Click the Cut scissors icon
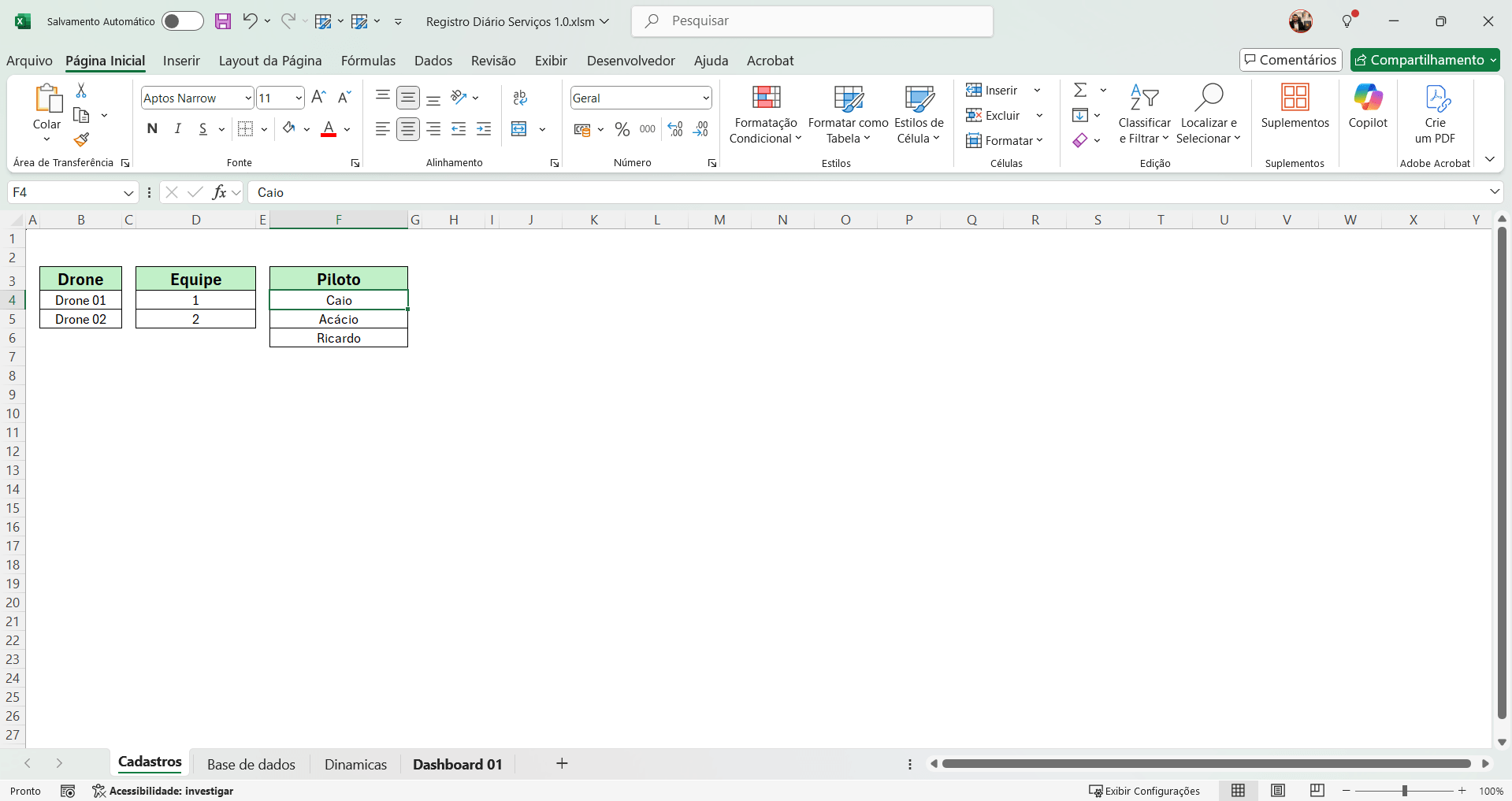Image resolution: width=1512 pixels, height=801 pixels. coord(81,91)
